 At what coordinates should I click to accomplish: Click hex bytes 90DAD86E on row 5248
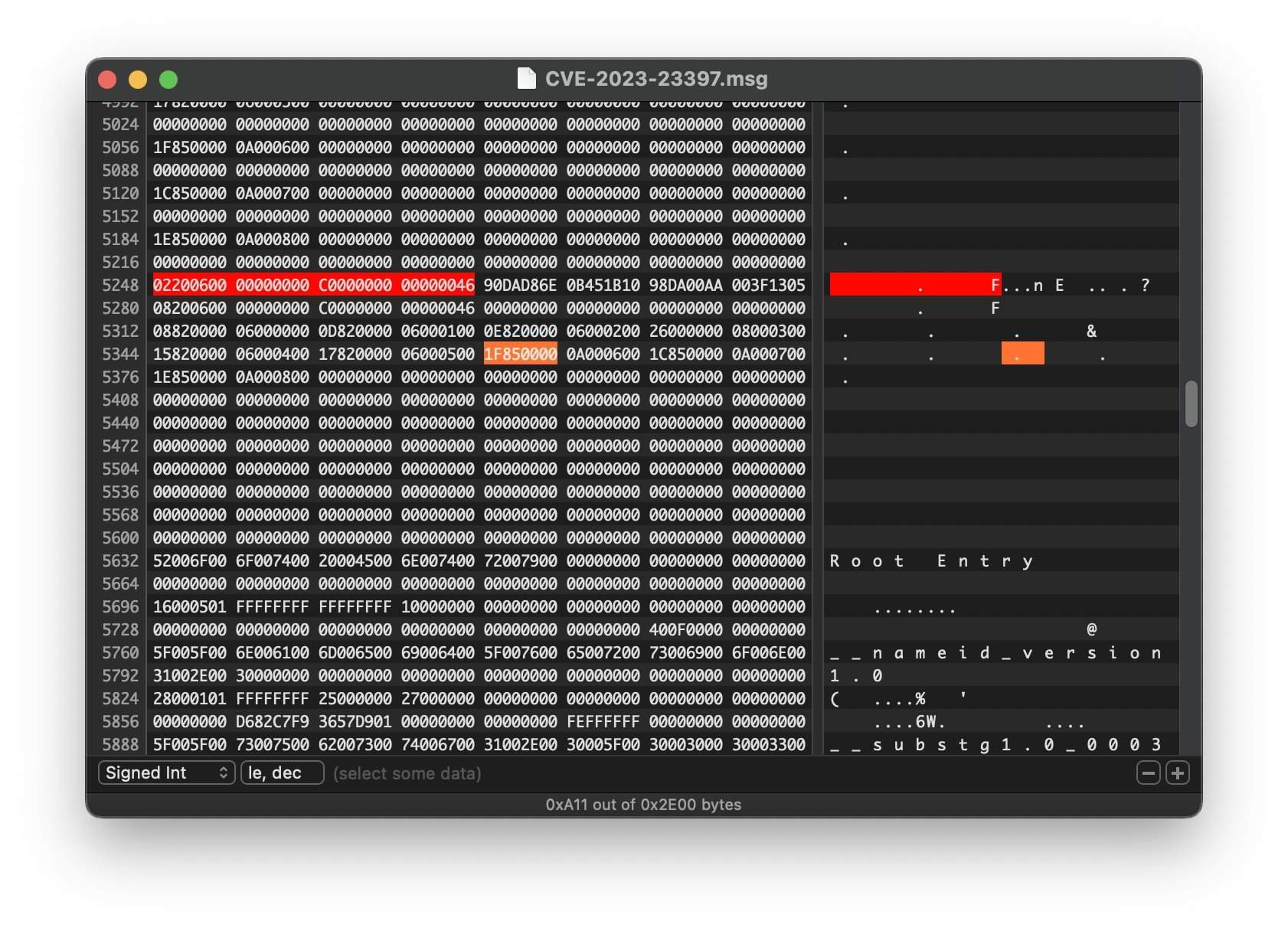point(521,286)
